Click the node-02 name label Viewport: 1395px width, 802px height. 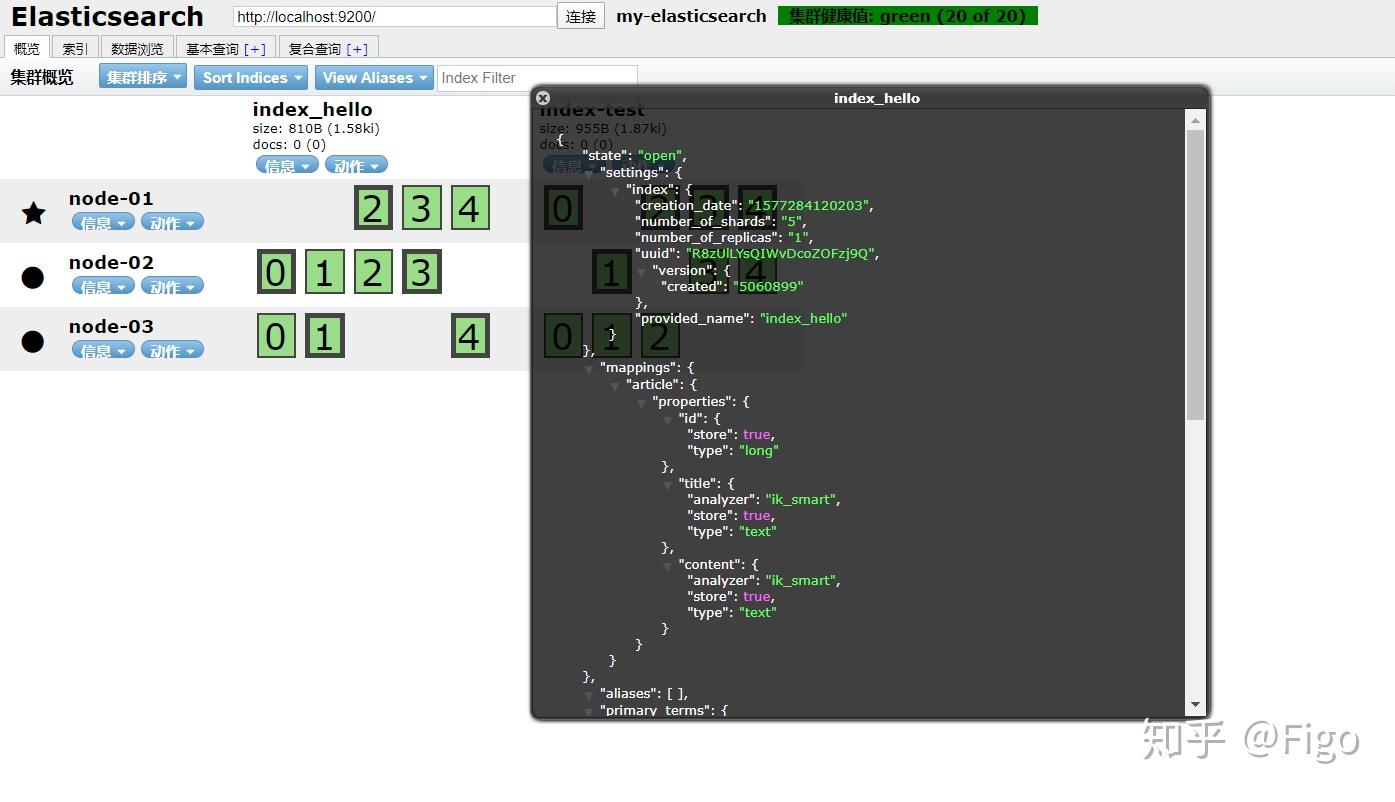point(111,262)
